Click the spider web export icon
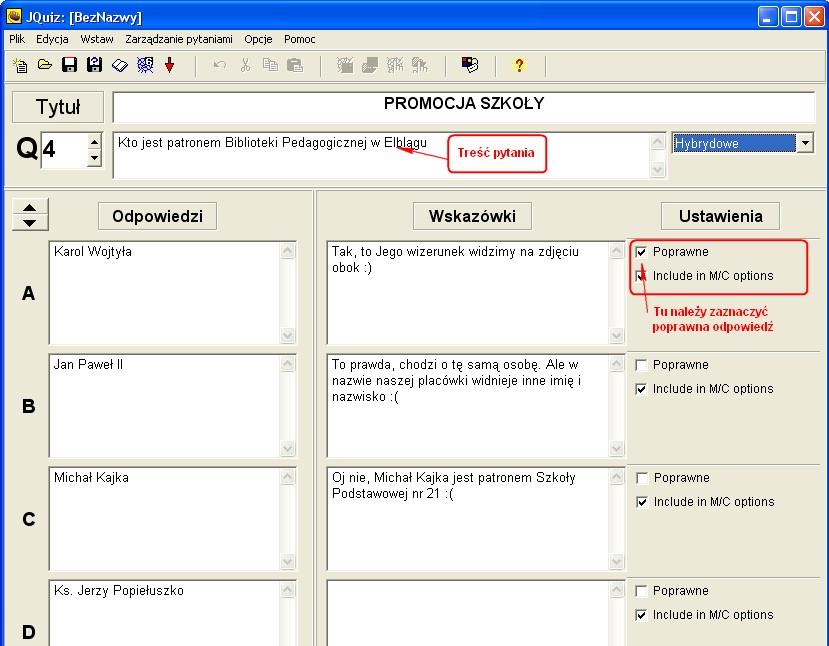This screenshot has height=646, width=829. (145, 65)
